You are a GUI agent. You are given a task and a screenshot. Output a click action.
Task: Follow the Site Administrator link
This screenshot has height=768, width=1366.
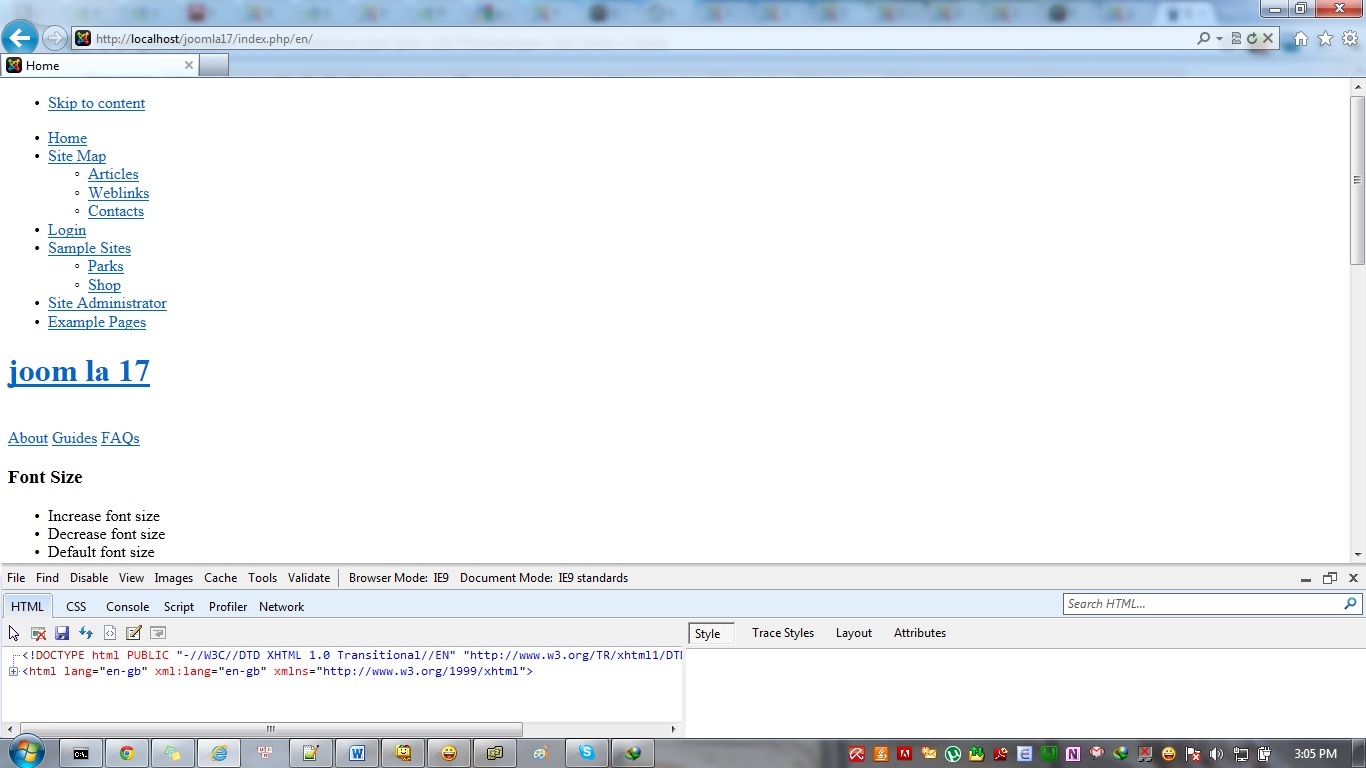107,303
